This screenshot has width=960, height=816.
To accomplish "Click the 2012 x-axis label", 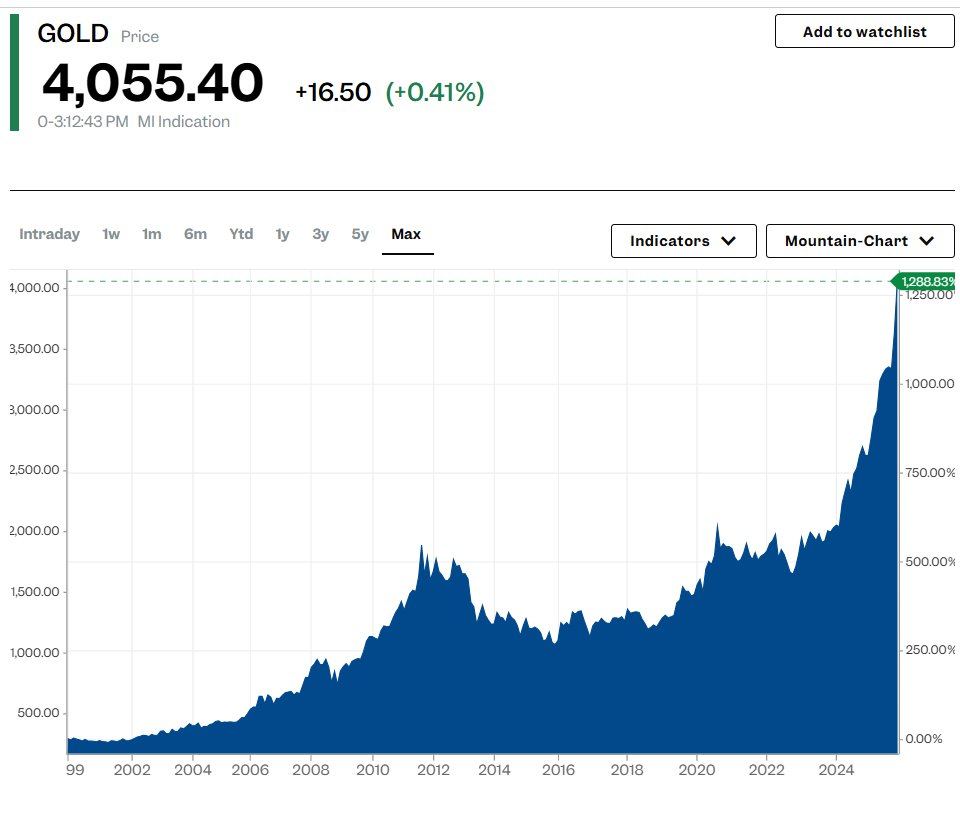I will (x=433, y=769).
